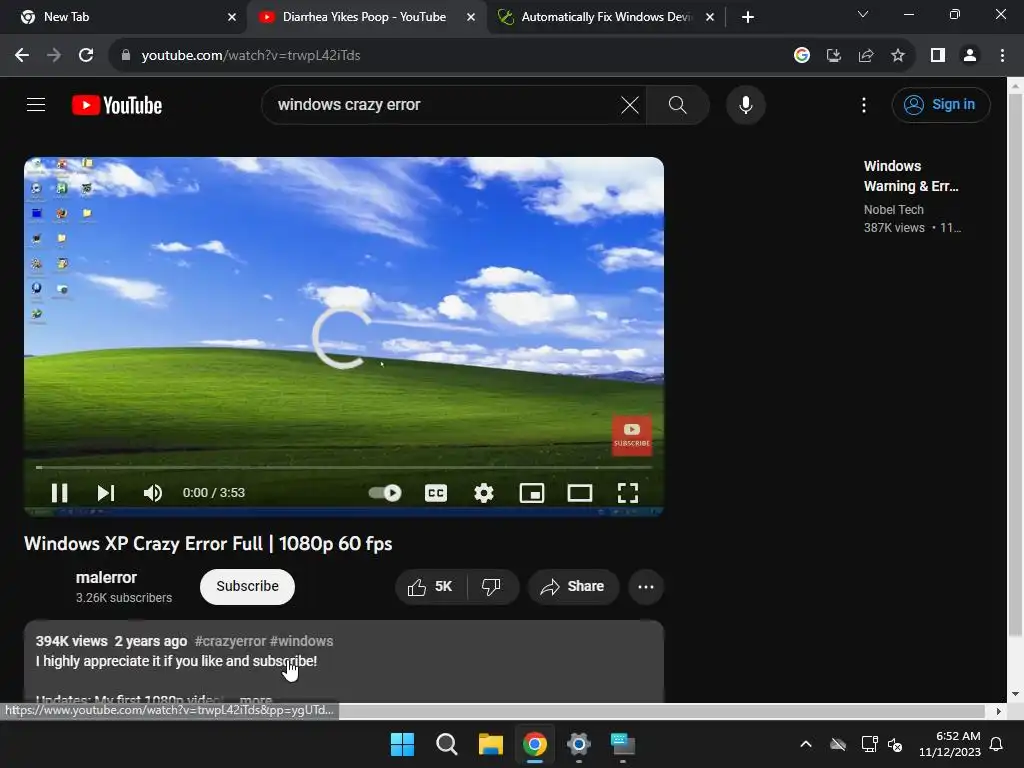
Task: Go back to the previous page
Action: pyautogui.click(x=22, y=56)
